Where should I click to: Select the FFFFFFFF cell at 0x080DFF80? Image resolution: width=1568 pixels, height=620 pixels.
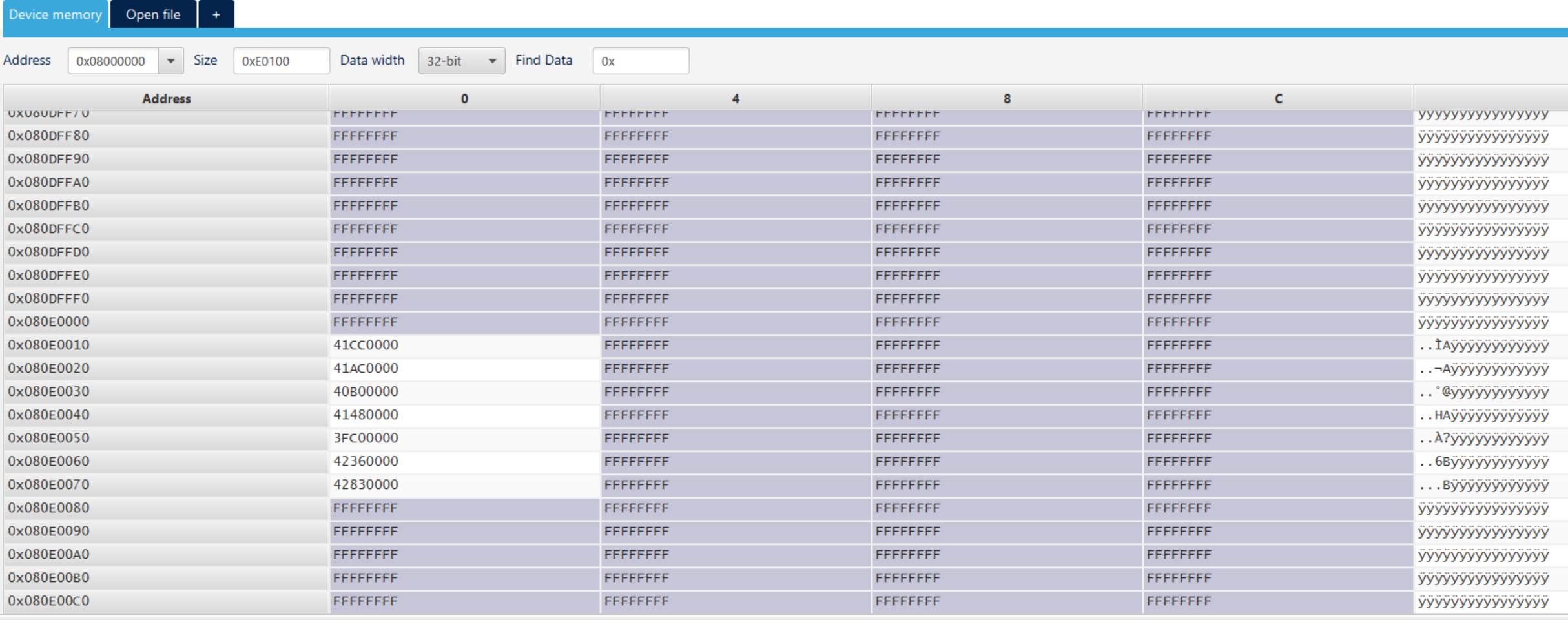pos(366,136)
